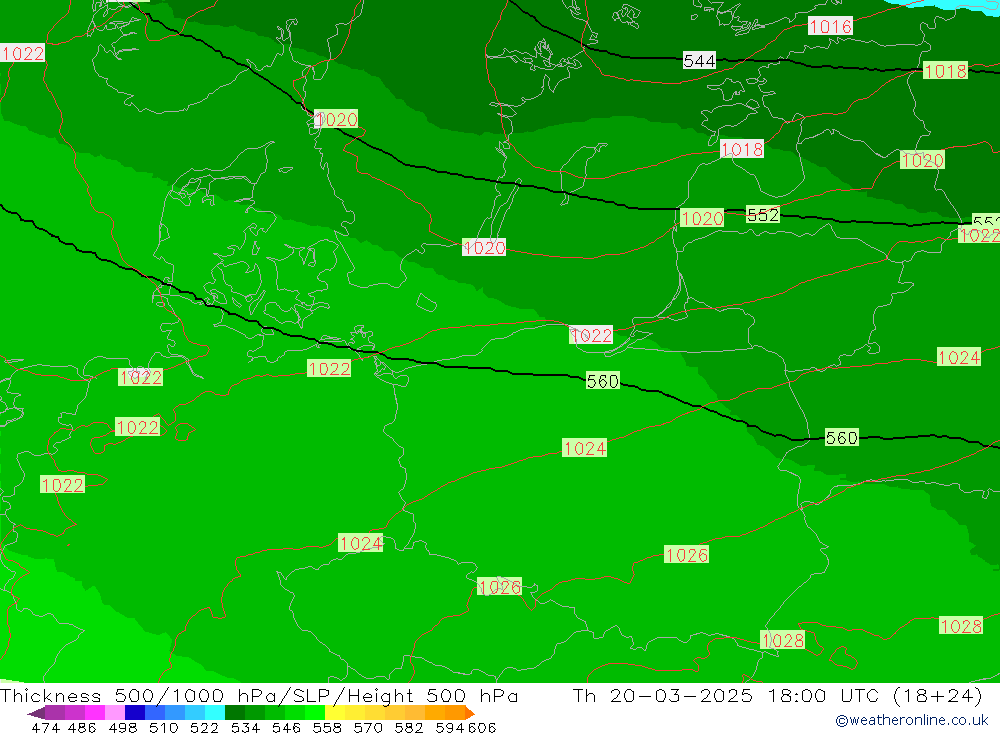Click the 1022 label in the top-left corner
This screenshot has height=733, width=1000.
pos(22,53)
